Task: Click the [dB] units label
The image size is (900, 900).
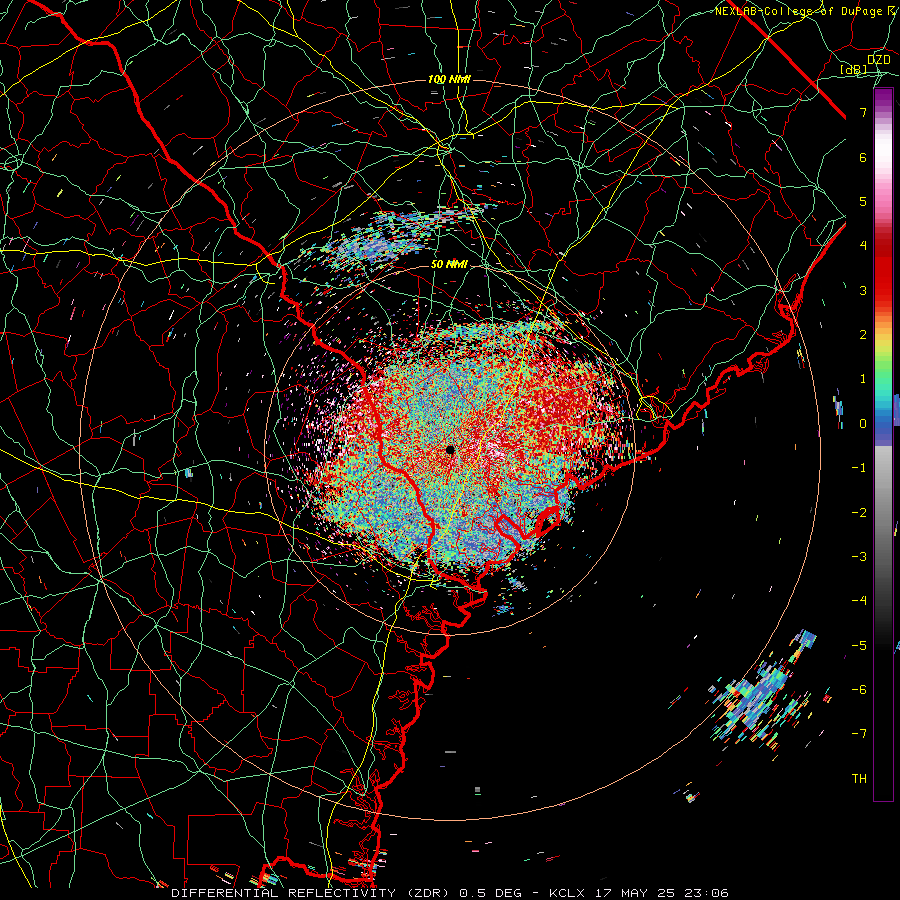Action: [853, 69]
